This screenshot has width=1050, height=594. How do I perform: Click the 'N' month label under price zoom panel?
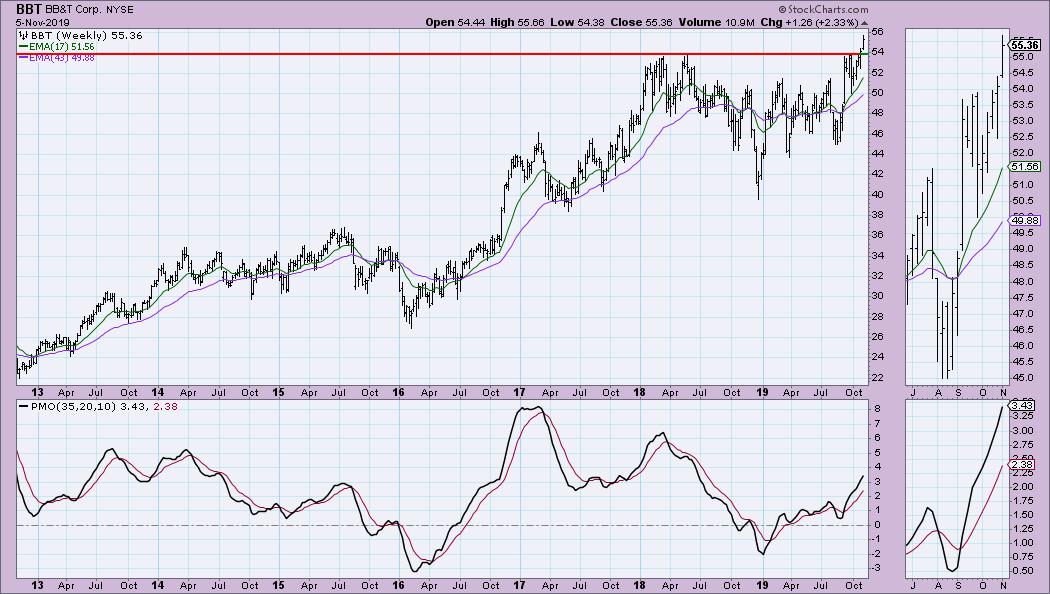click(1002, 392)
